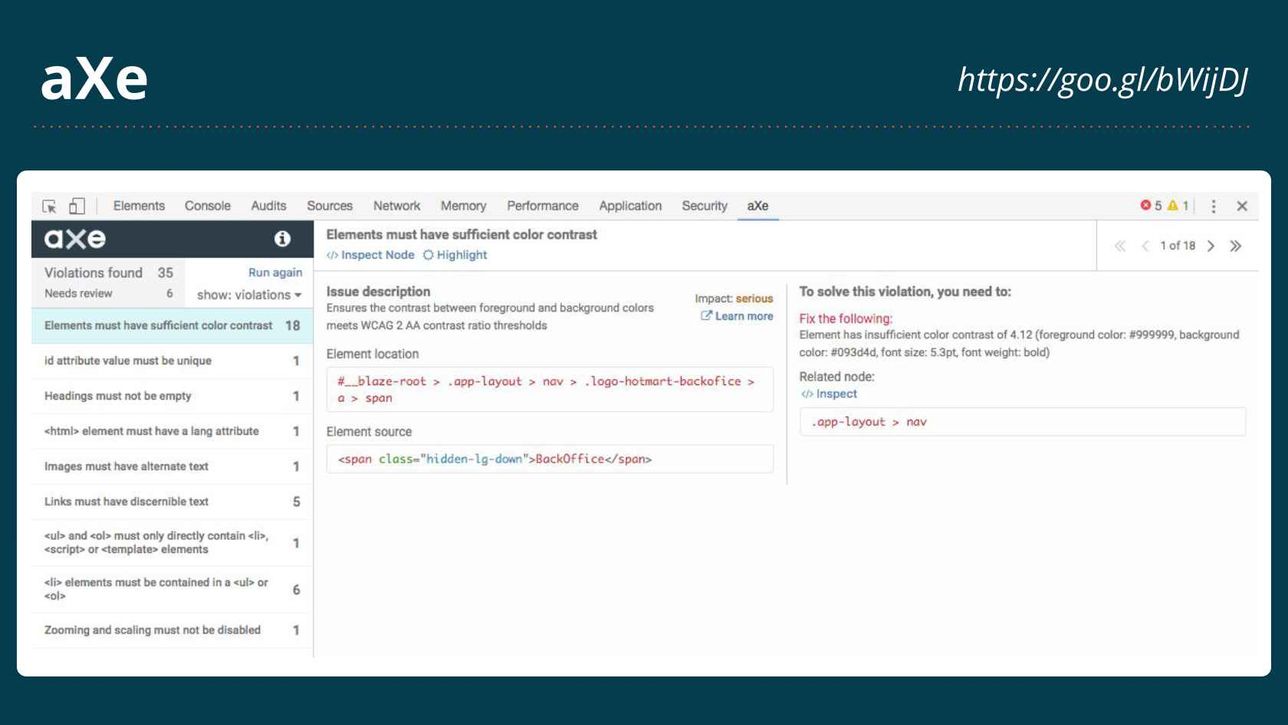This screenshot has height=725, width=1288.
Task: Click the .app-layout > nav related node box
Action: click(x=1023, y=422)
